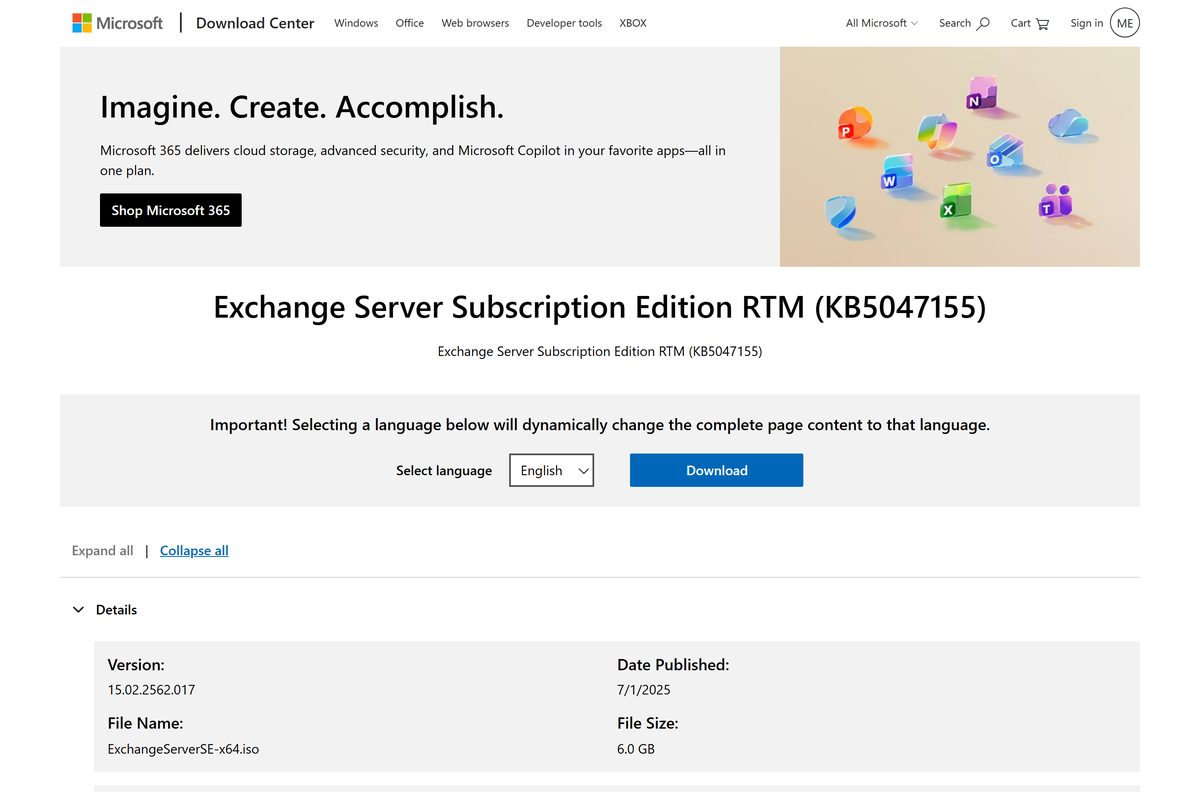The width and height of the screenshot is (1200, 792).
Task: Click the Imagine. Create. Accomplish. headline
Action: [x=302, y=107]
